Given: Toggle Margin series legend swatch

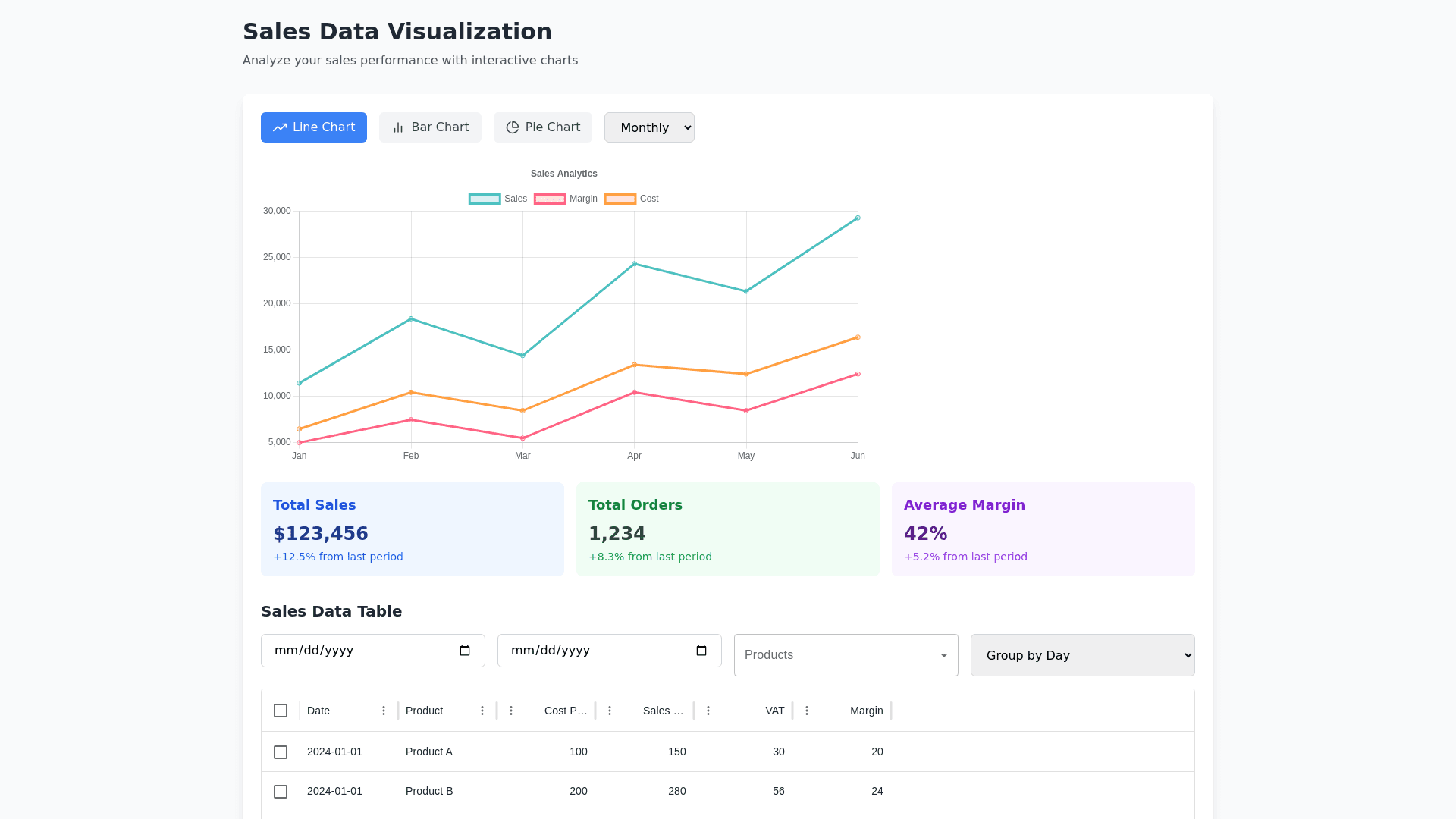Looking at the screenshot, I should (x=550, y=199).
